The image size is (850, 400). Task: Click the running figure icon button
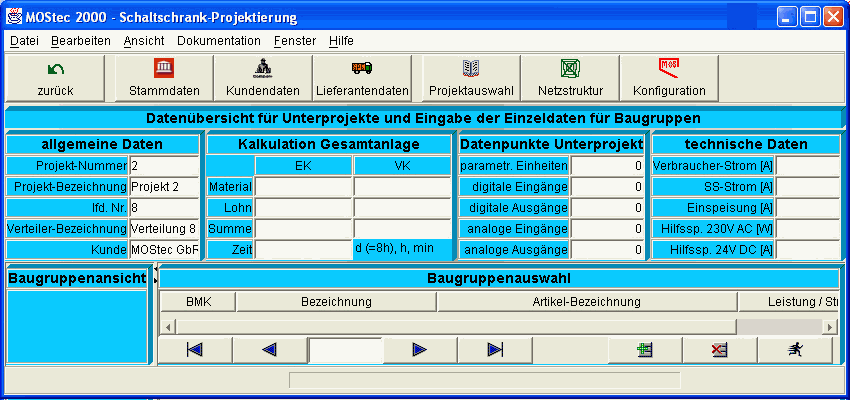coord(795,349)
